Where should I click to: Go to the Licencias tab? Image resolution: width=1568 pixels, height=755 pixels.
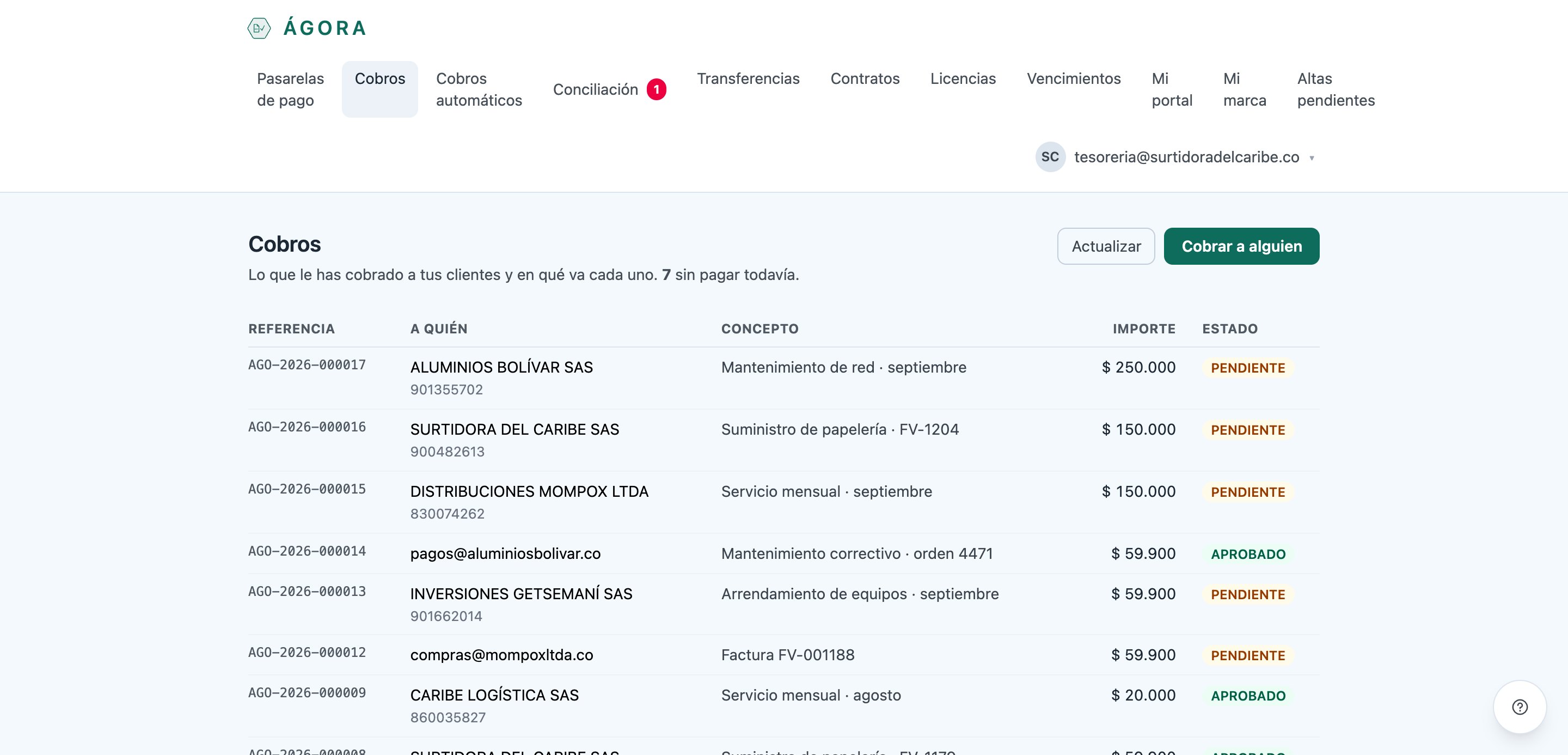point(963,78)
